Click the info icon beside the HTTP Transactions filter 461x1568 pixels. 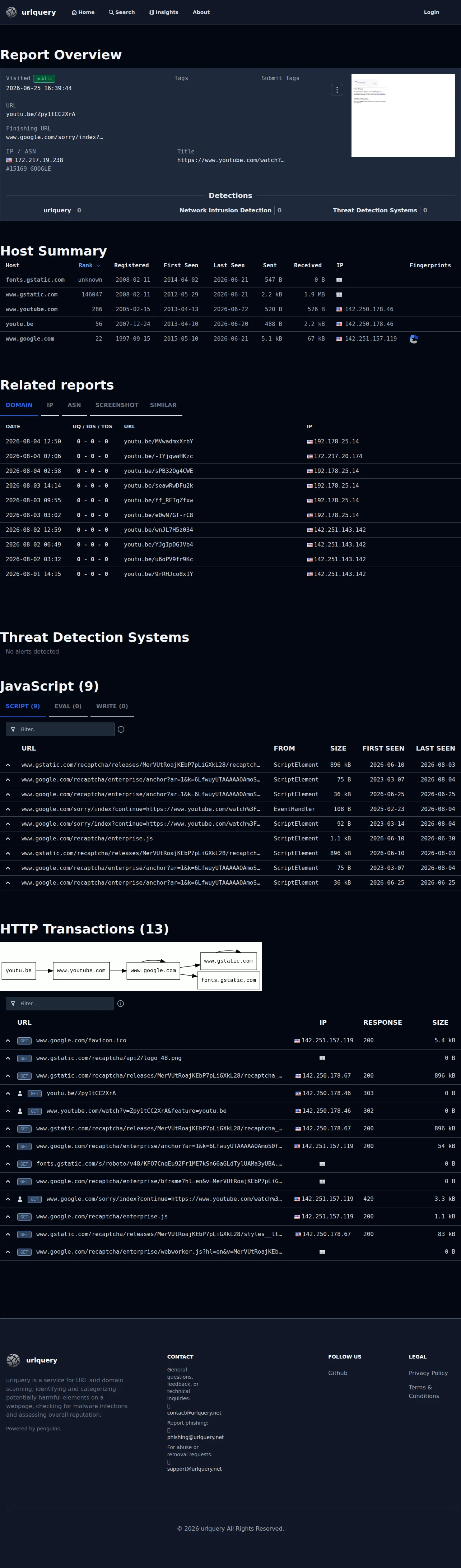120,1004
